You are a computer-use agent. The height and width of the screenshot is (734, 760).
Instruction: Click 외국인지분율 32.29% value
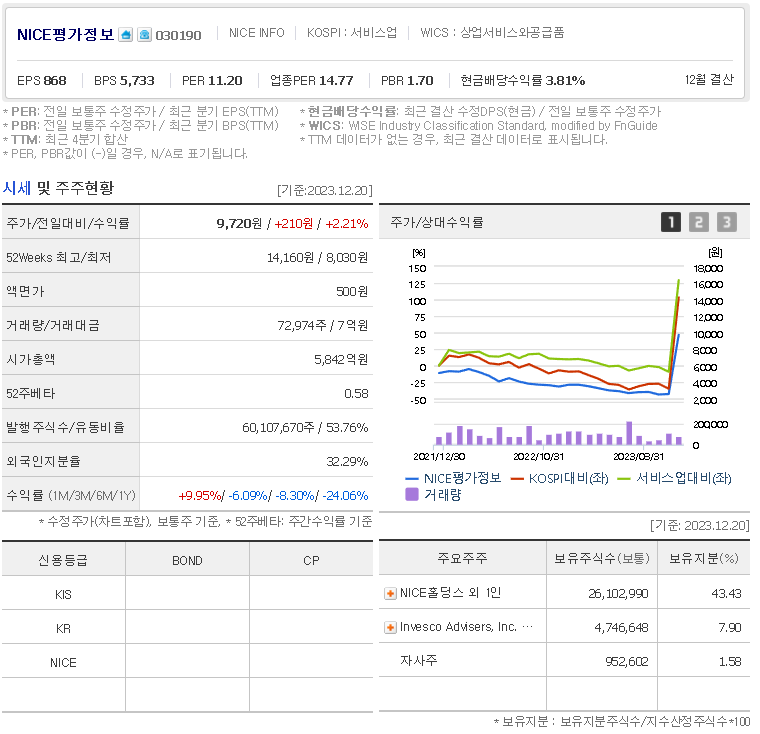click(x=347, y=462)
